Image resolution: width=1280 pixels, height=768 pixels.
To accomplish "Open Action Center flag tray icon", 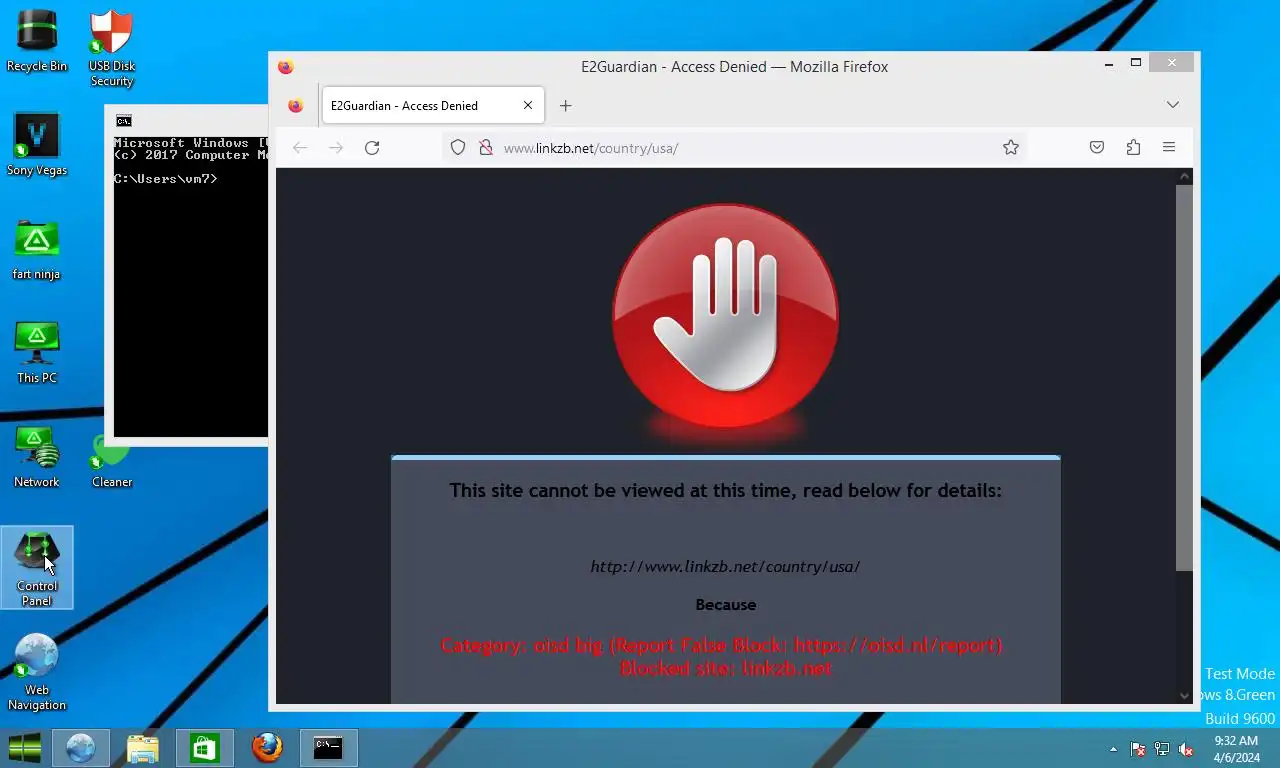I will (1138, 749).
